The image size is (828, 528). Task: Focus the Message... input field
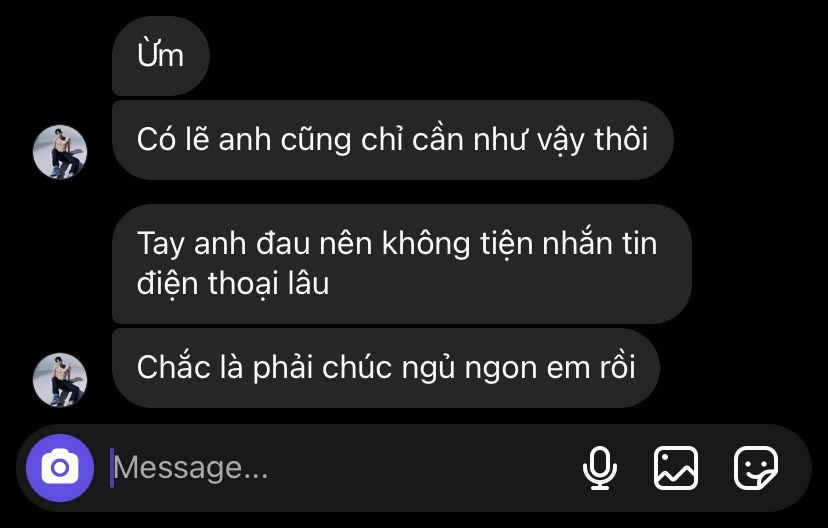pyautogui.click(x=338, y=468)
